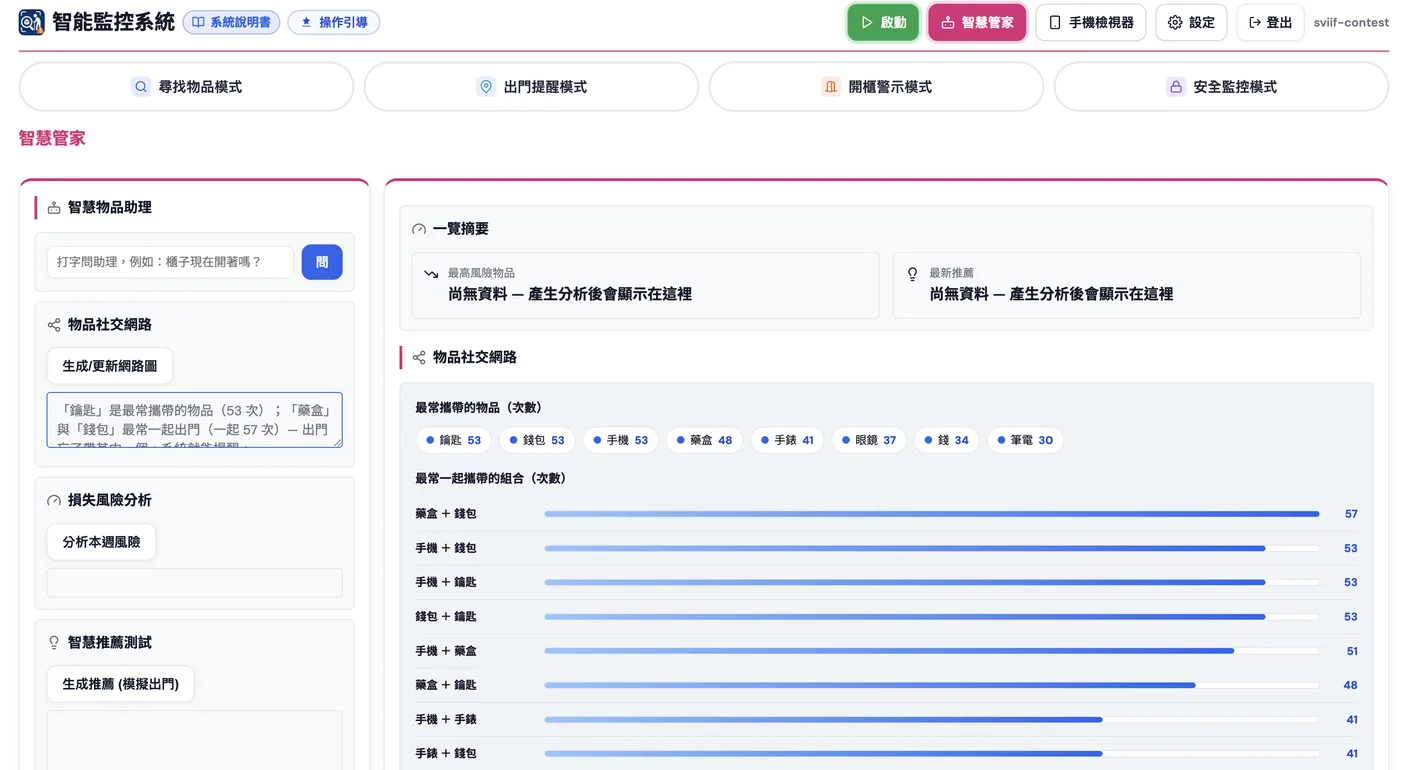Switch to 尋找物品模式 tab
The height and width of the screenshot is (770, 1408).
point(186,87)
